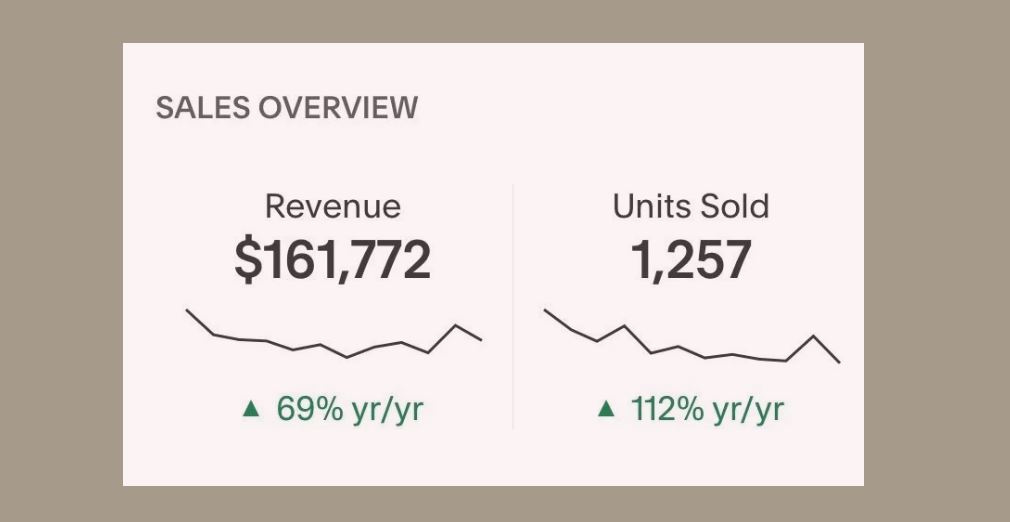Viewport: 1010px width, 522px height.
Task: Click the 112% yr/yr growth text
Action: pos(707,408)
